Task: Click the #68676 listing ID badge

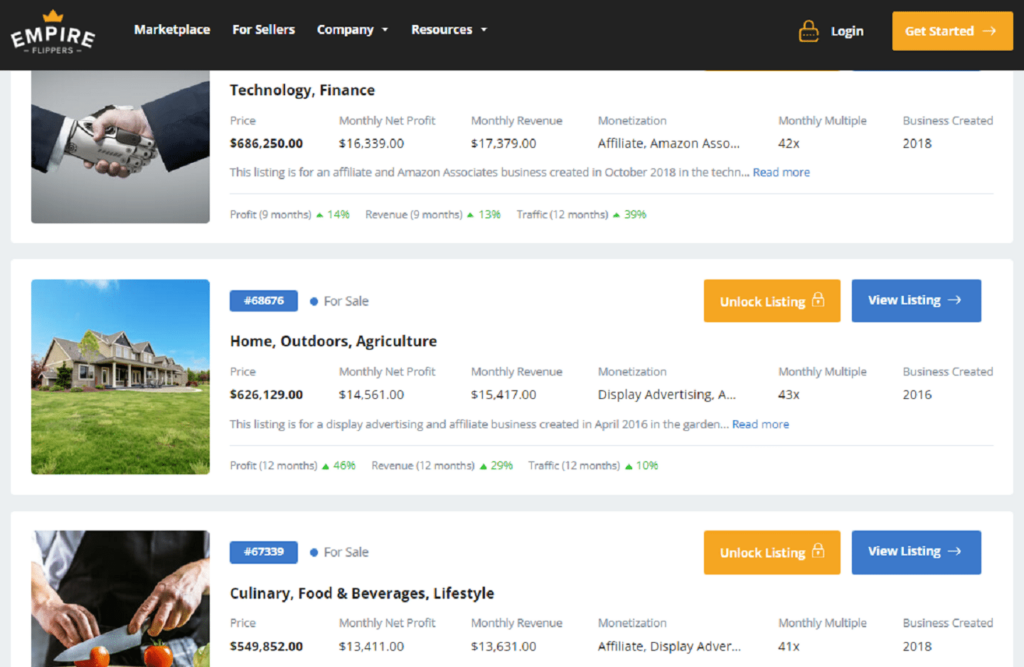Action: pyautogui.click(x=263, y=301)
